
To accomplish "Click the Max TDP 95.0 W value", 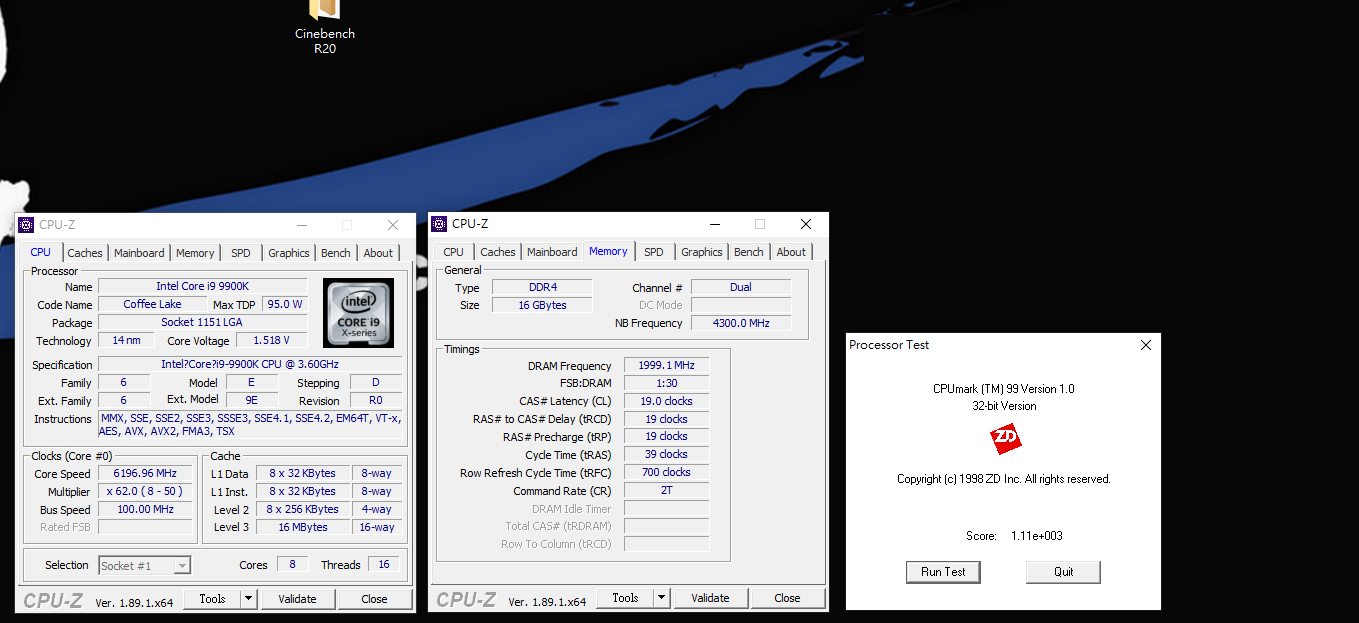I will coord(285,305).
